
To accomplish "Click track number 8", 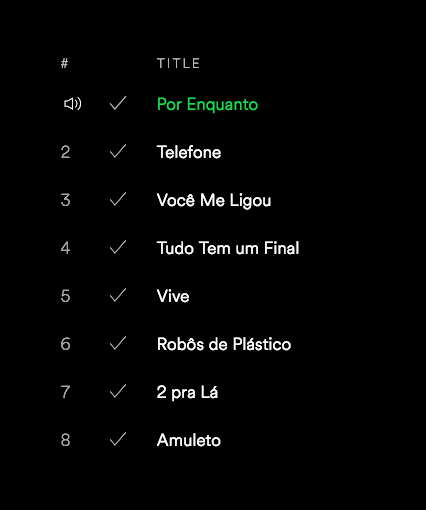I will tap(65, 440).
